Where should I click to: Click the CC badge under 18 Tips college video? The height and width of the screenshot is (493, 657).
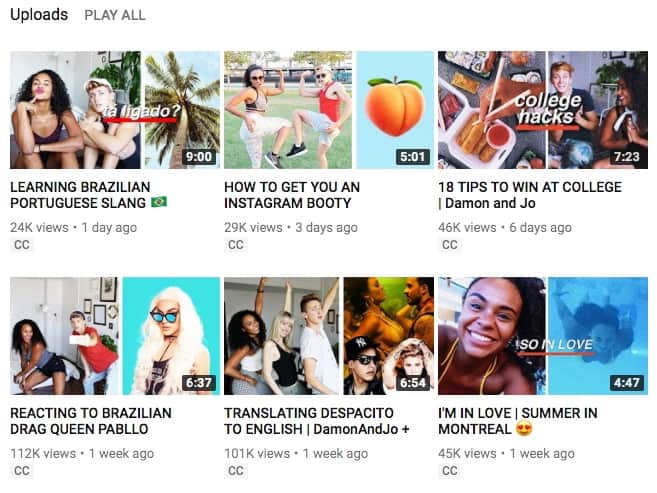[x=450, y=245]
